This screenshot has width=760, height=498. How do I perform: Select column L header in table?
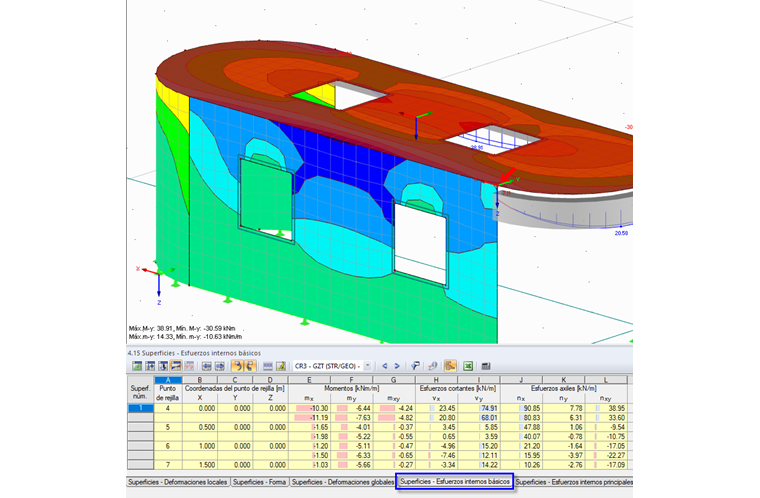(x=606, y=380)
